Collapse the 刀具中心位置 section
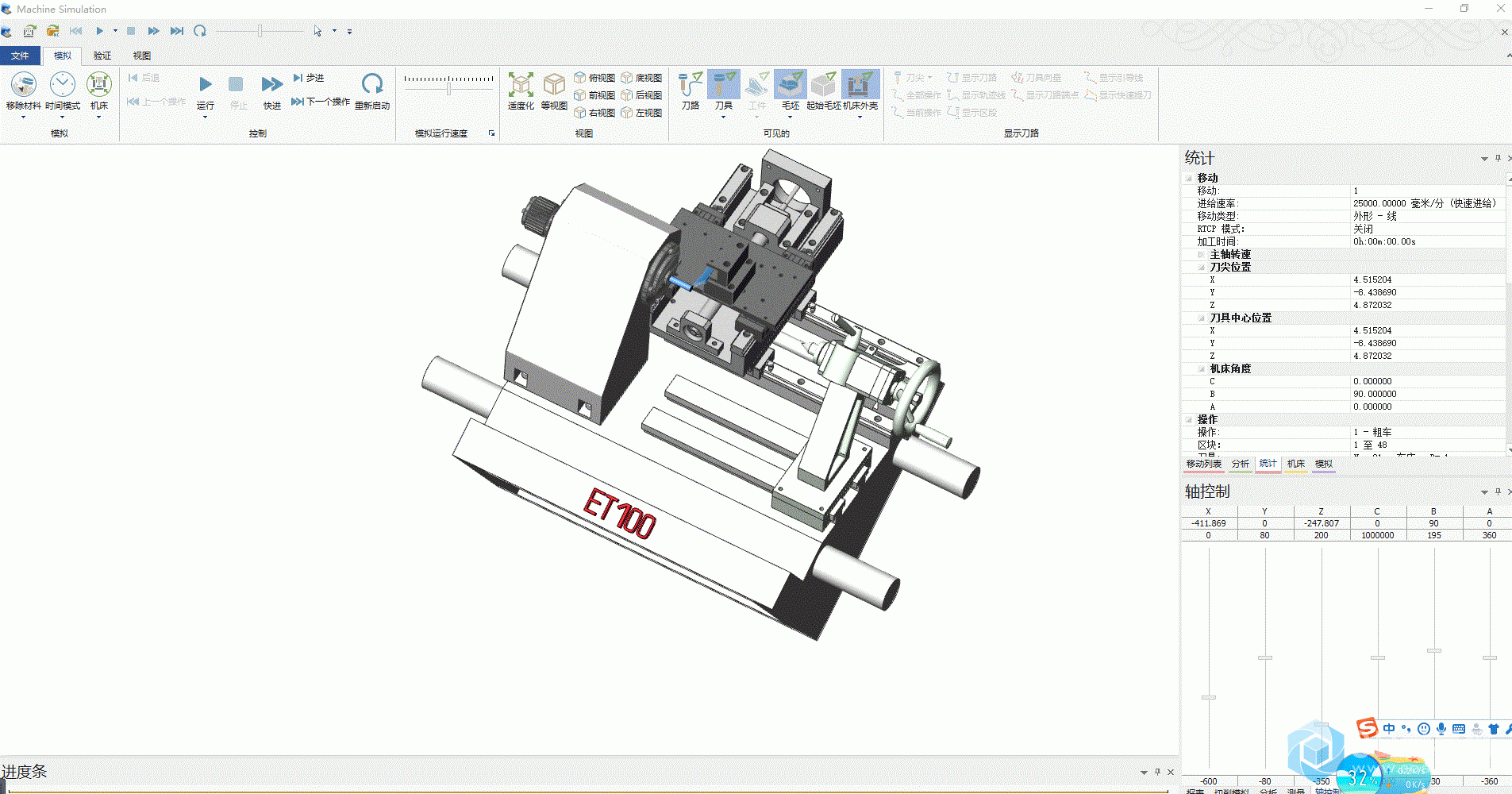Viewport: 1512px width, 794px height. 1201,318
